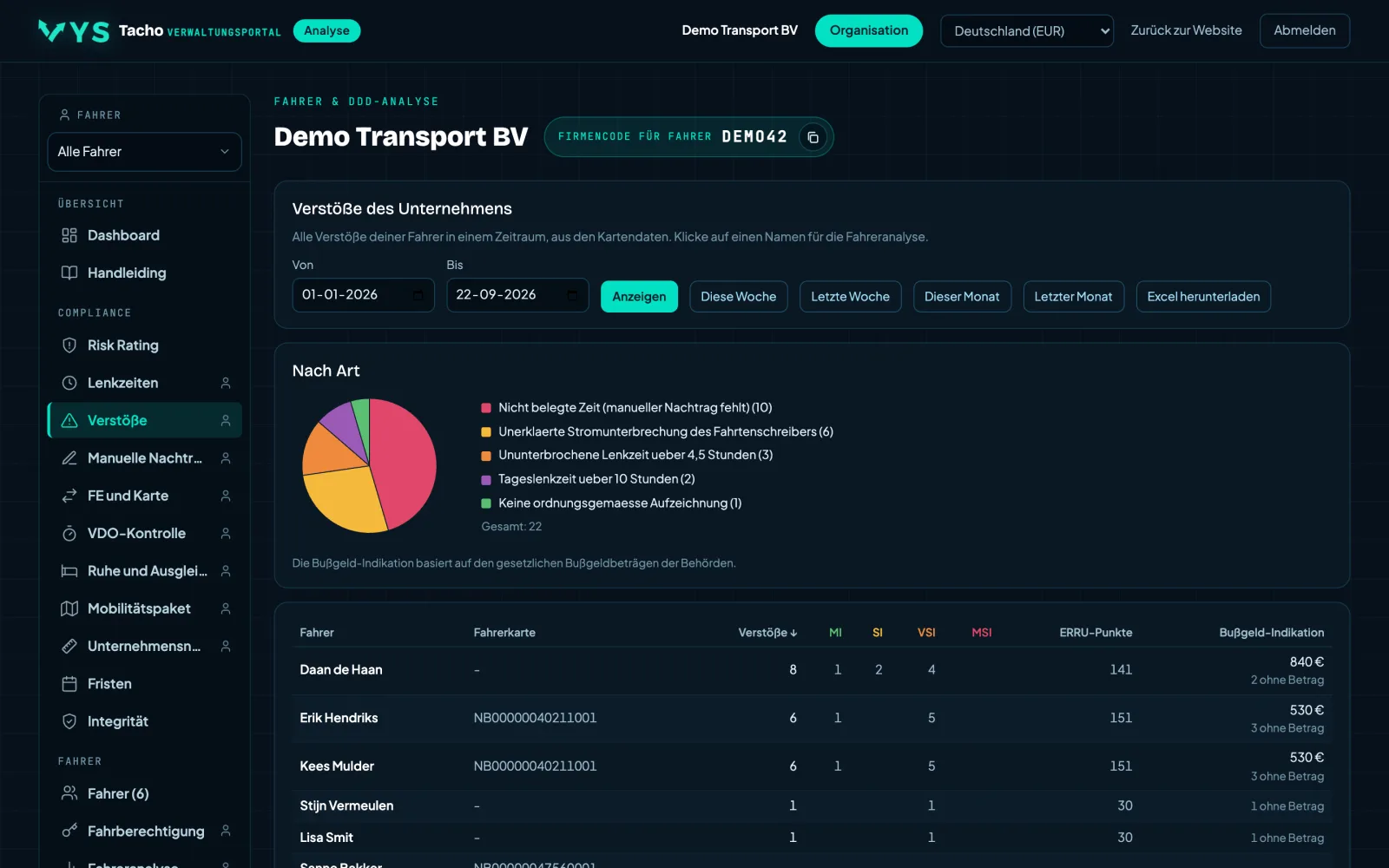Image resolution: width=1389 pixels, height=868 pixels.
Task: Open the Mobilitätspaket menu item
Action: 144,608
